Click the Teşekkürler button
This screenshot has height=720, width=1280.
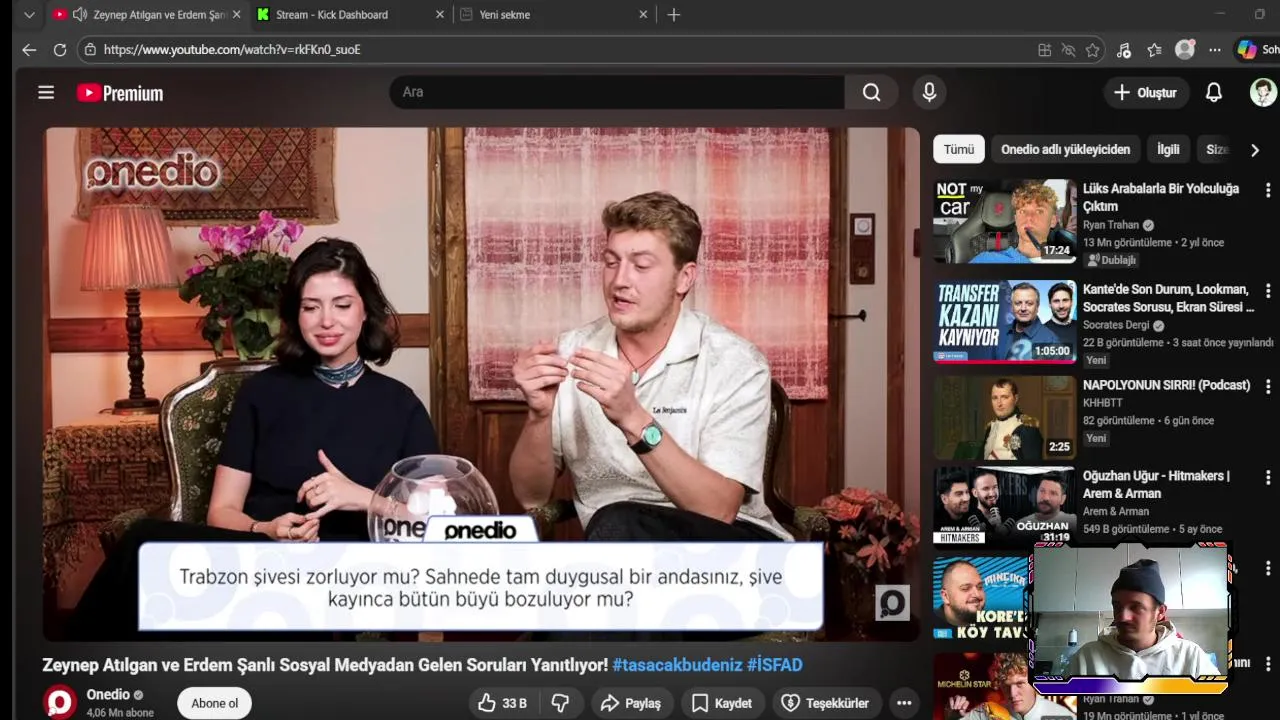(x=826, y=703)
